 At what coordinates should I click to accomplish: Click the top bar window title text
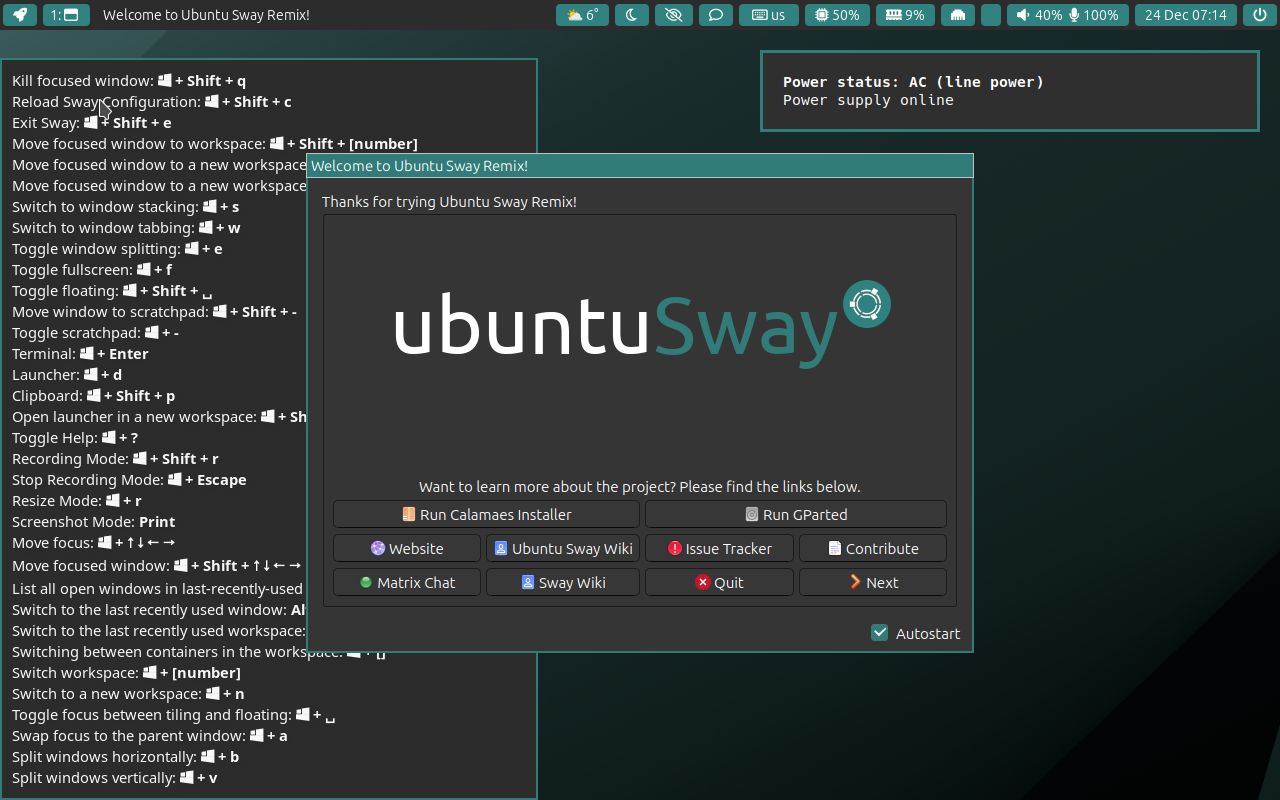pos(206,15)
